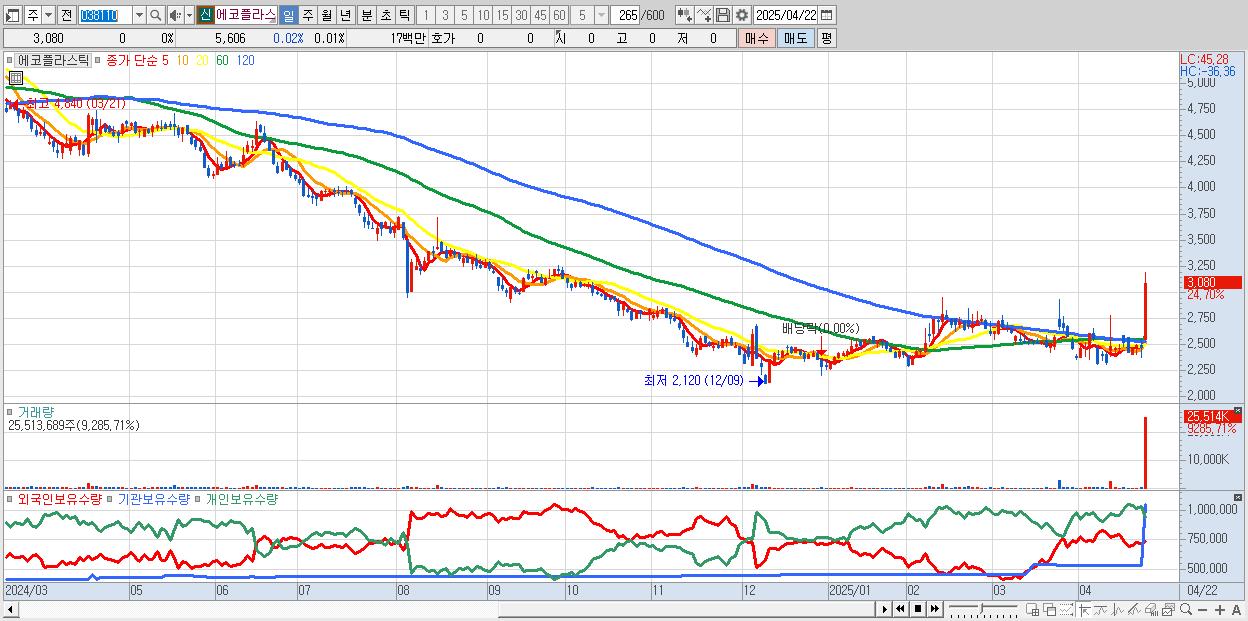Click the 1 interval preset button
Viewport: 1248px width, 621px height.
pyautogui.click(x=426, y=15)
